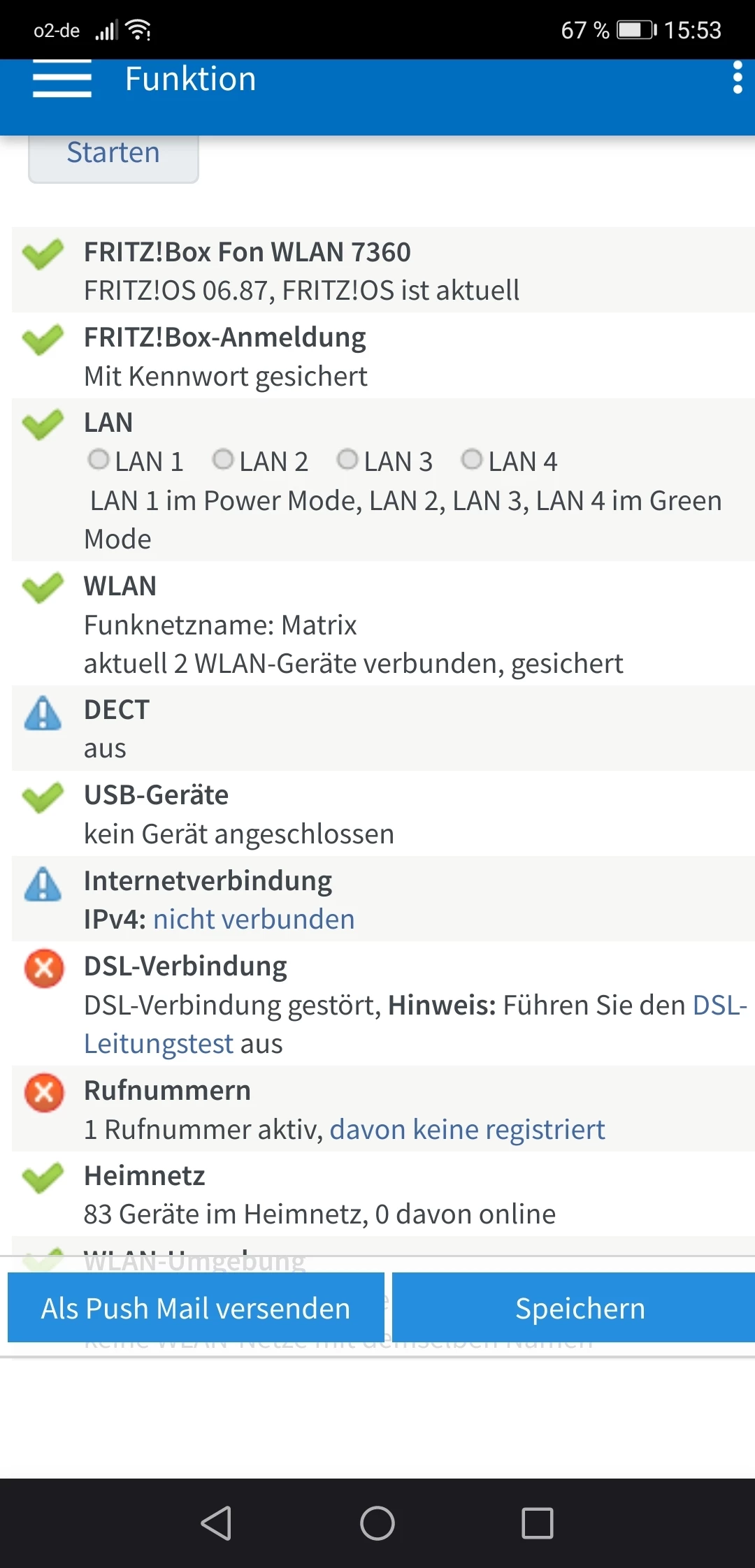The width and height of the screenshot is (755, 1568).
Task: Tap the green checkmark beside FRITZ!Box-Anmeldung
Action: point(43,340)
